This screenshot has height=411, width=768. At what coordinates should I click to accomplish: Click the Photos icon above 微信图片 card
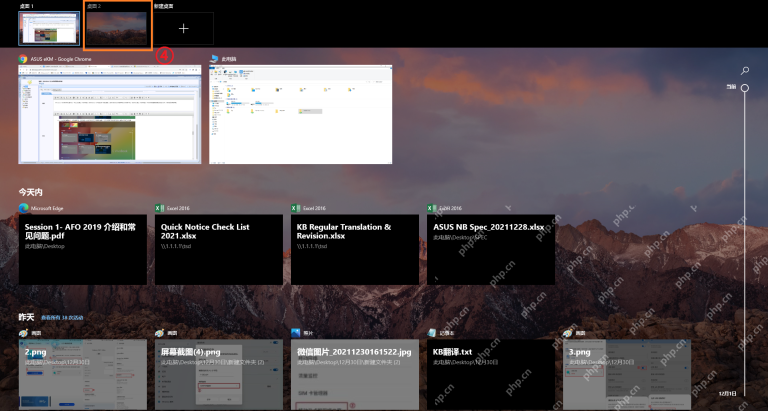pos(295,333)
